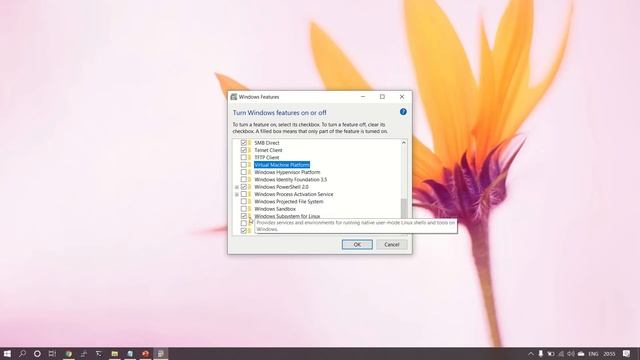Select Windows Hypervisor Platform row text

pos(287,172)
